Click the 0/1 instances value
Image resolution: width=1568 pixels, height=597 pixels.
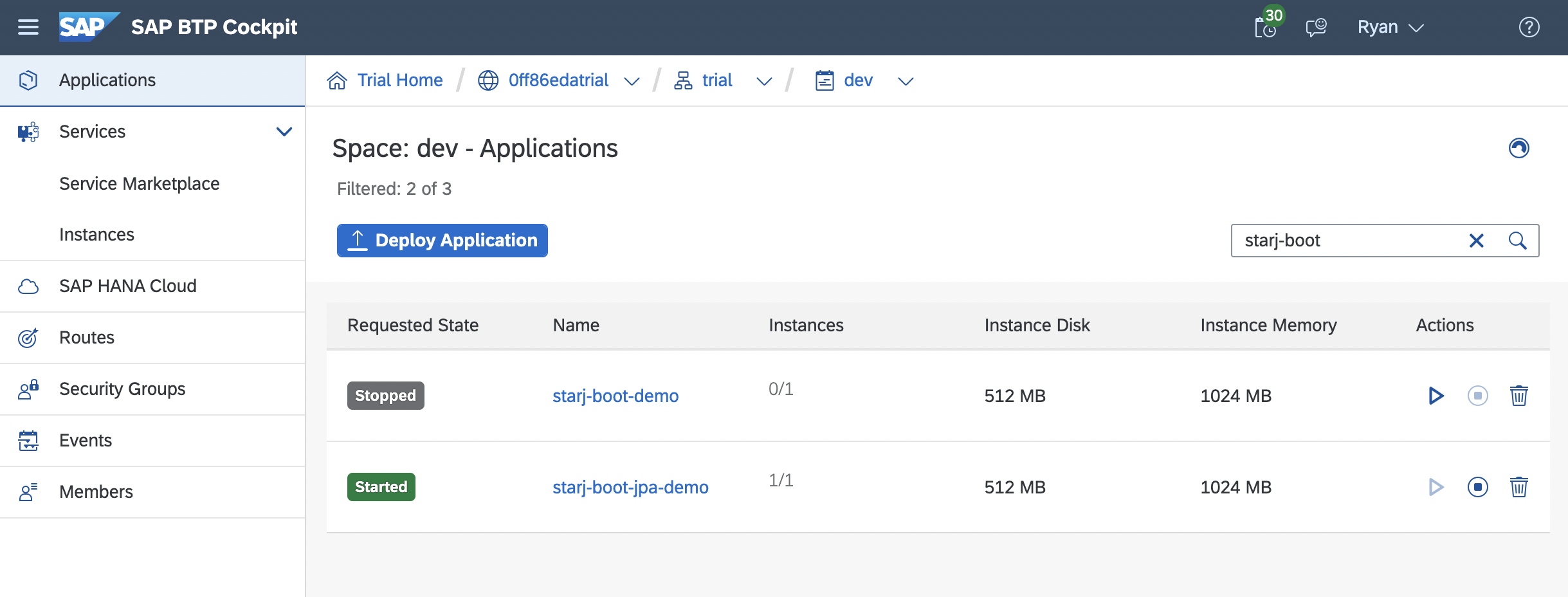point(781,389)
